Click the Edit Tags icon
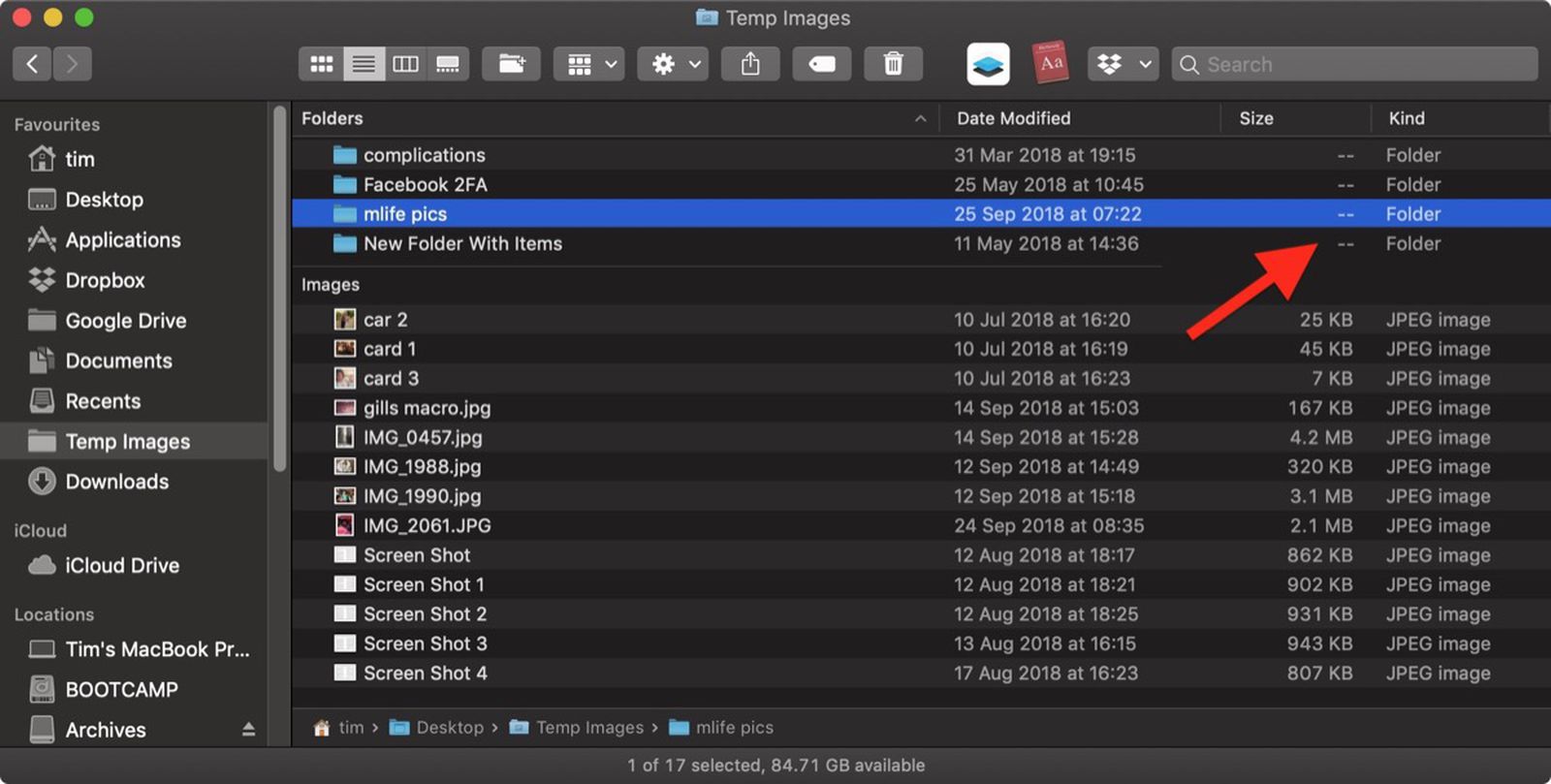 click(x=821, y=65)
